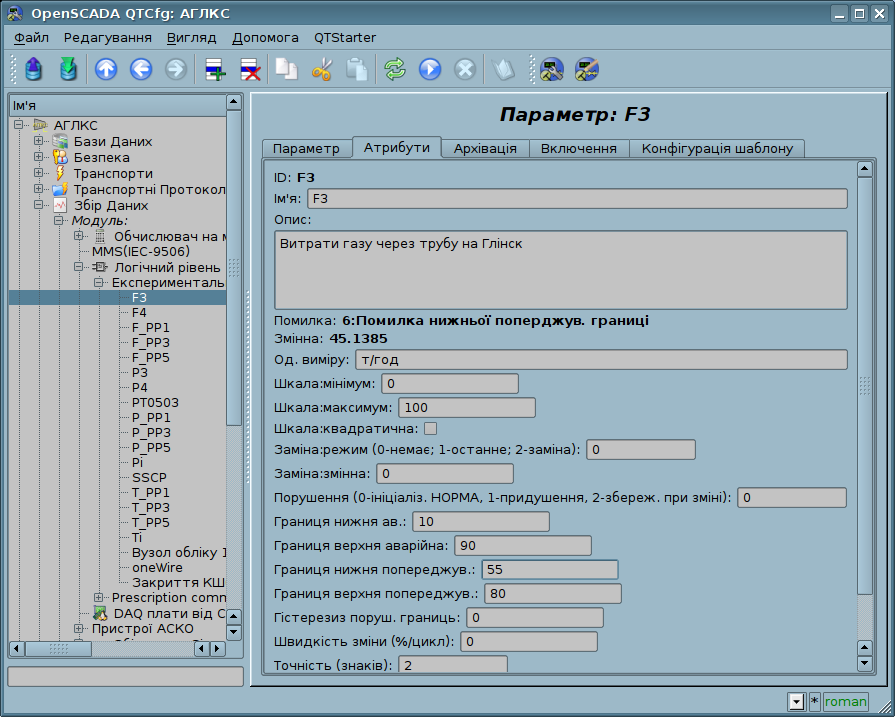
Task: Click the Add item toolbar icon
Action: point(215,69)
